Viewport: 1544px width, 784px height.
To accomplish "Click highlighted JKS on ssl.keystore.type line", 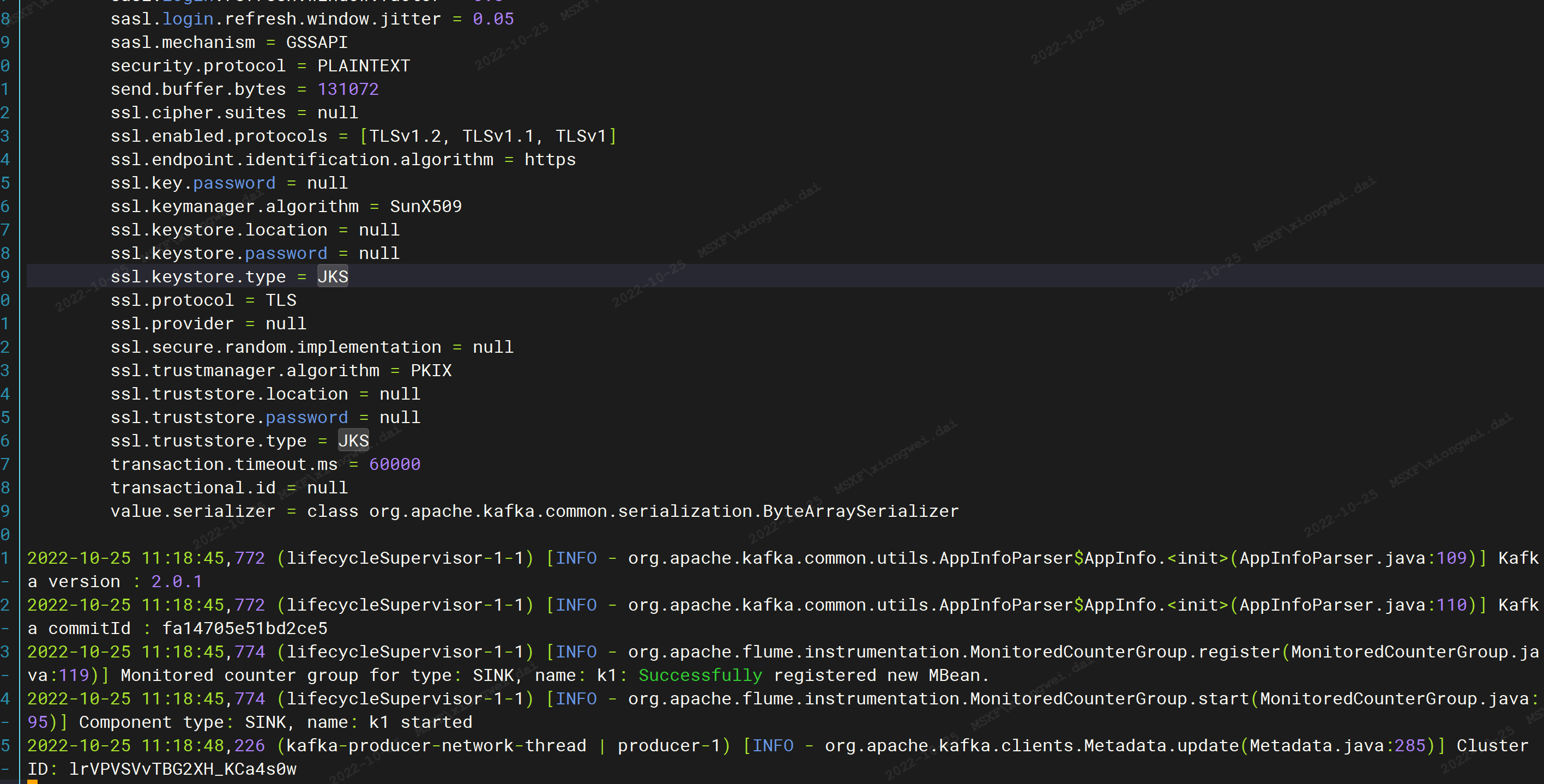I will tap(333, 276).
